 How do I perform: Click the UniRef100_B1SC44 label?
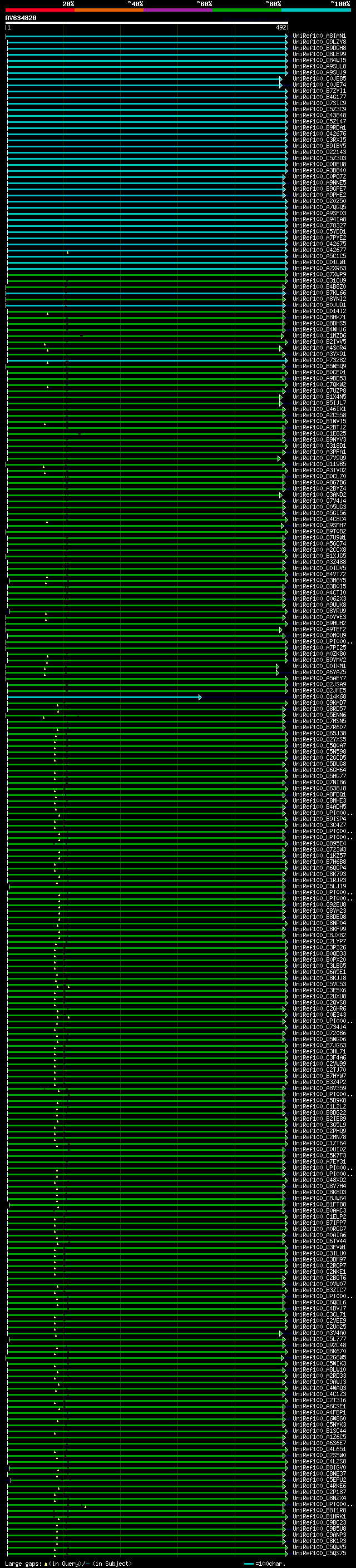click(319, 1431)
